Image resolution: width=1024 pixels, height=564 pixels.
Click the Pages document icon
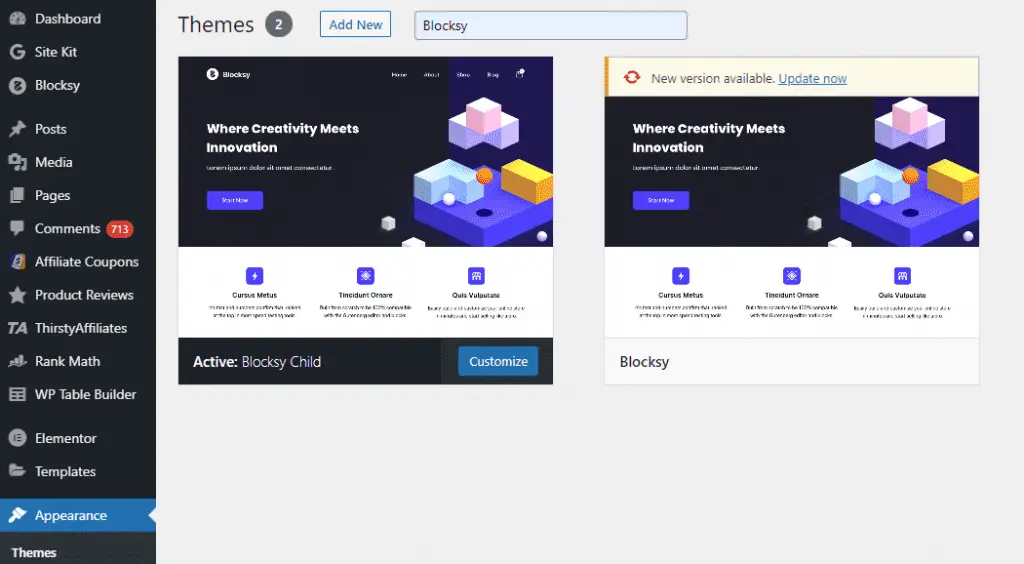[x=18, y=195]
